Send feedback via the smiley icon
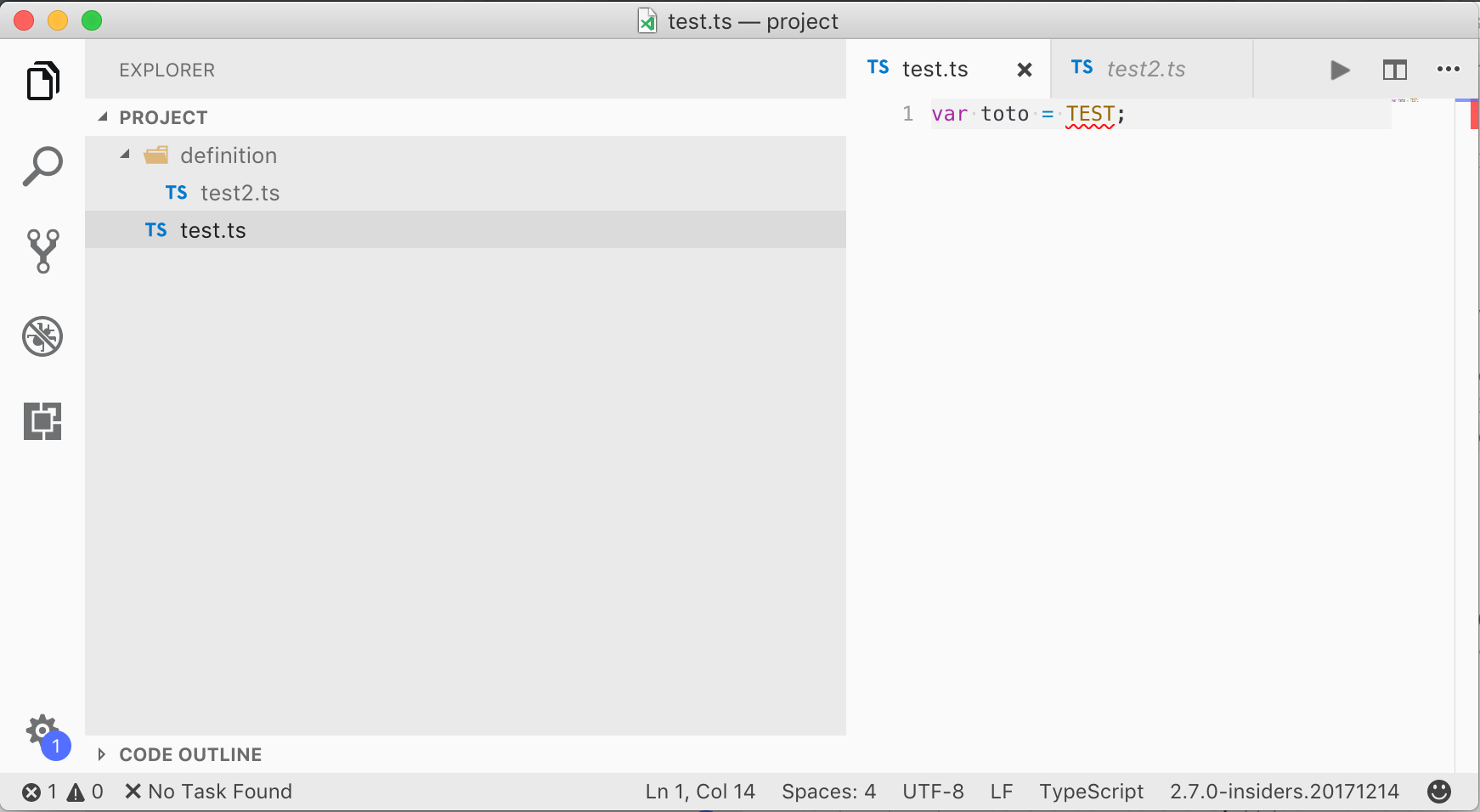This screenshot has width=1480, height=812. (x=1439, y=791)
